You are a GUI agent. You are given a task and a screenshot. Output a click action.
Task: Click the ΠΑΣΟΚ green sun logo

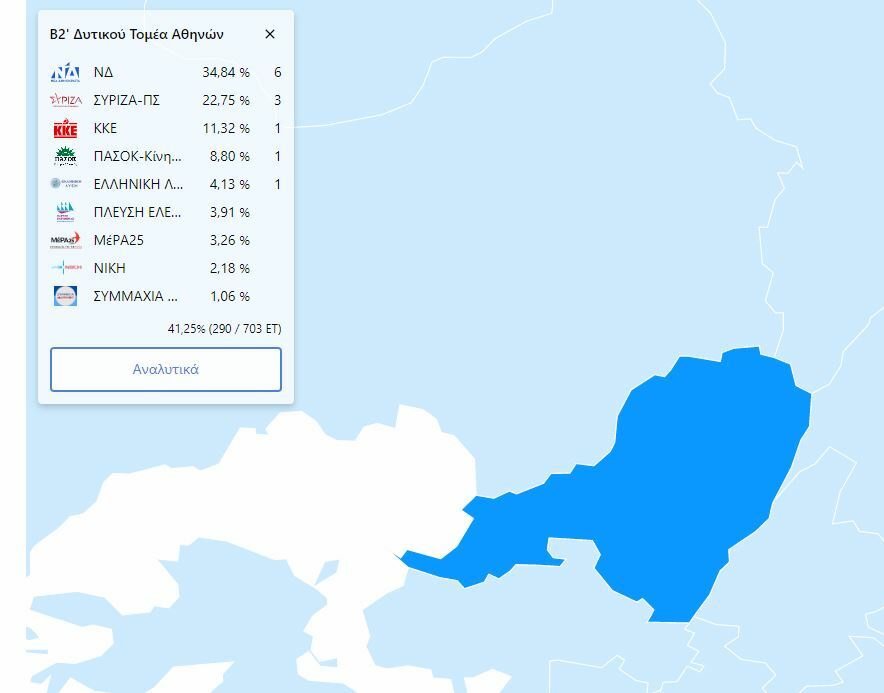coord(65,156)
